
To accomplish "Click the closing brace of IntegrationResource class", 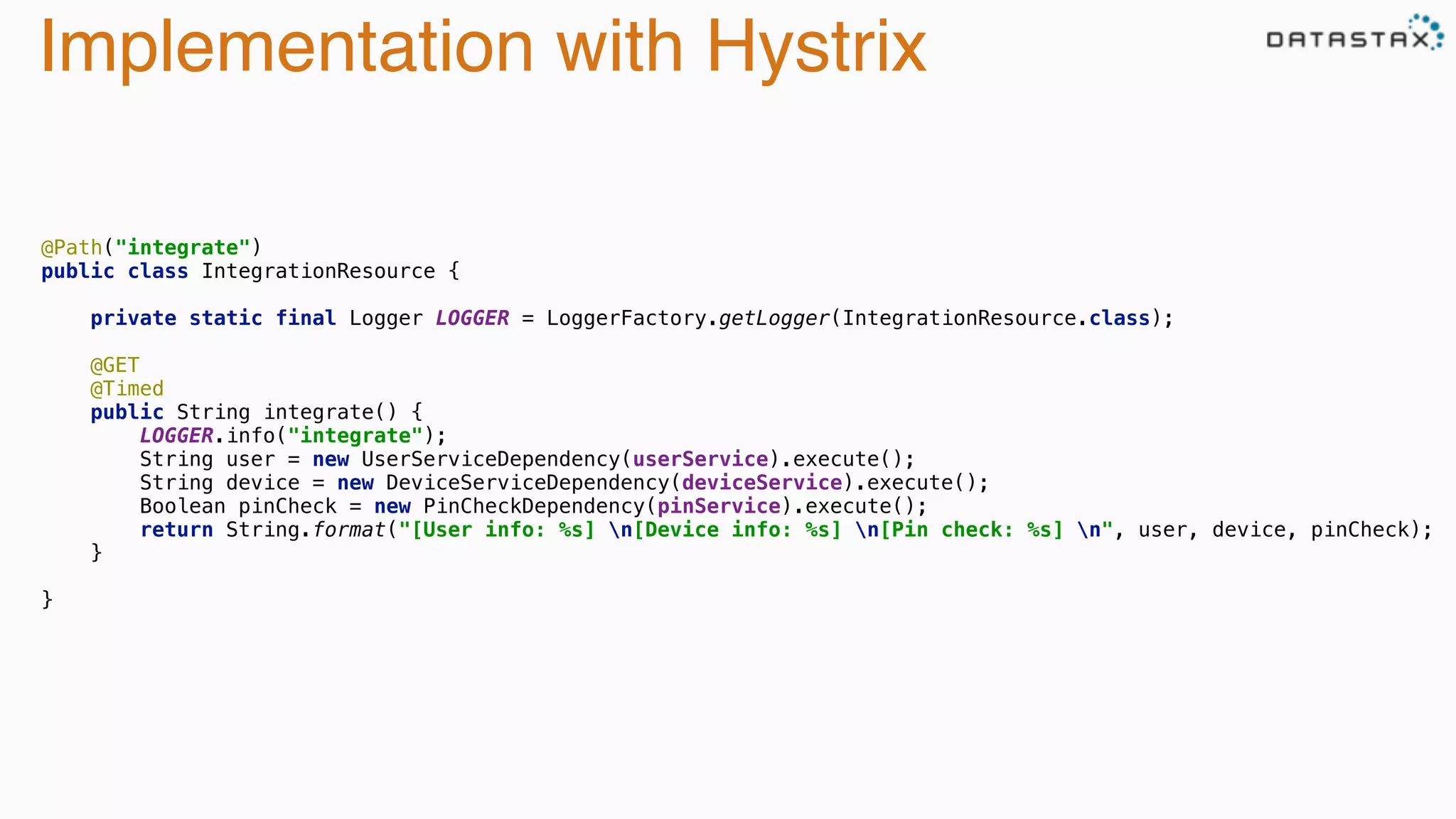I will (47, 599).
